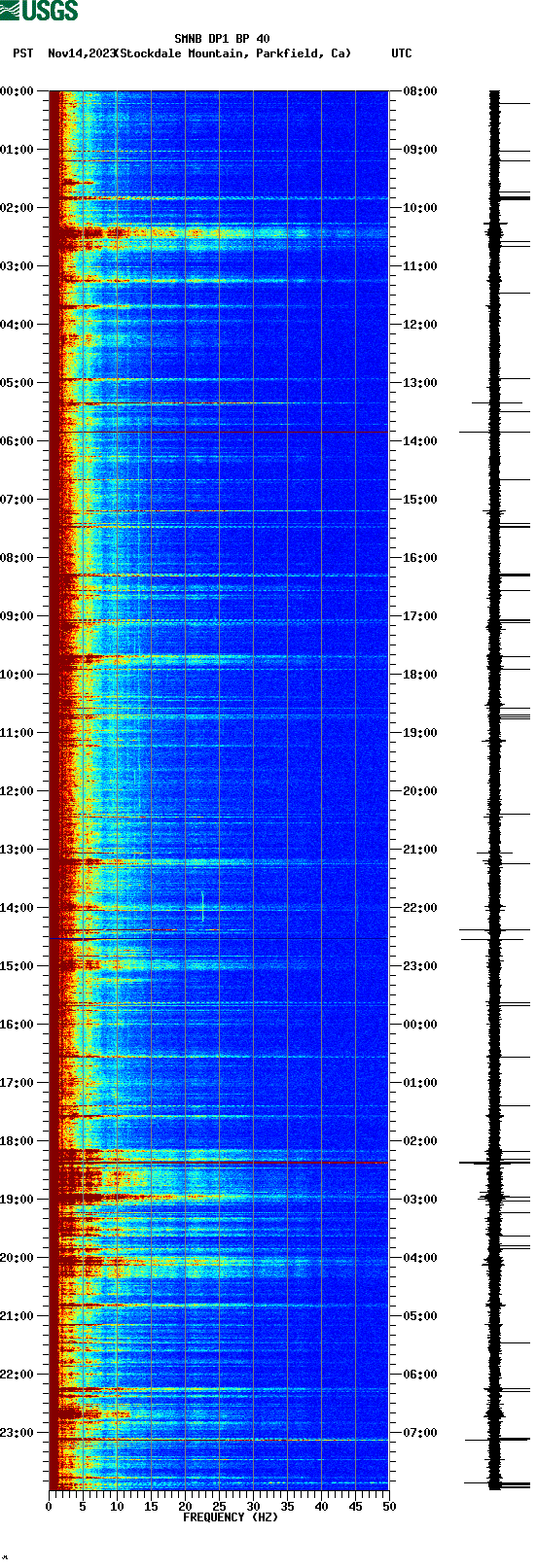Click the '17:00' UTC time label
Screen dimensions: 537x1568
tap(420, 616)
